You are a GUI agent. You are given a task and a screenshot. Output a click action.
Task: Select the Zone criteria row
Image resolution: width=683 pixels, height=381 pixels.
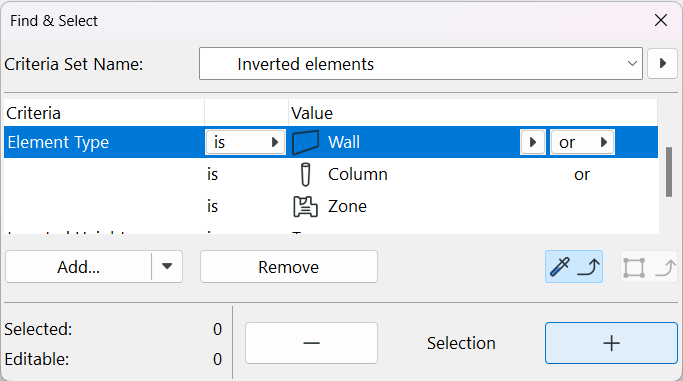(331, 206)
